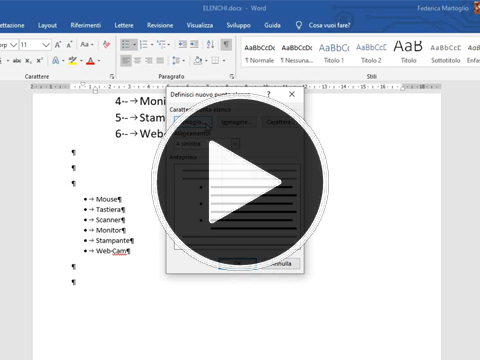The height and width of the screenshot is (360, 480).
Task: Open the font color dropdown arrow
Action: (x=99, y=61)
